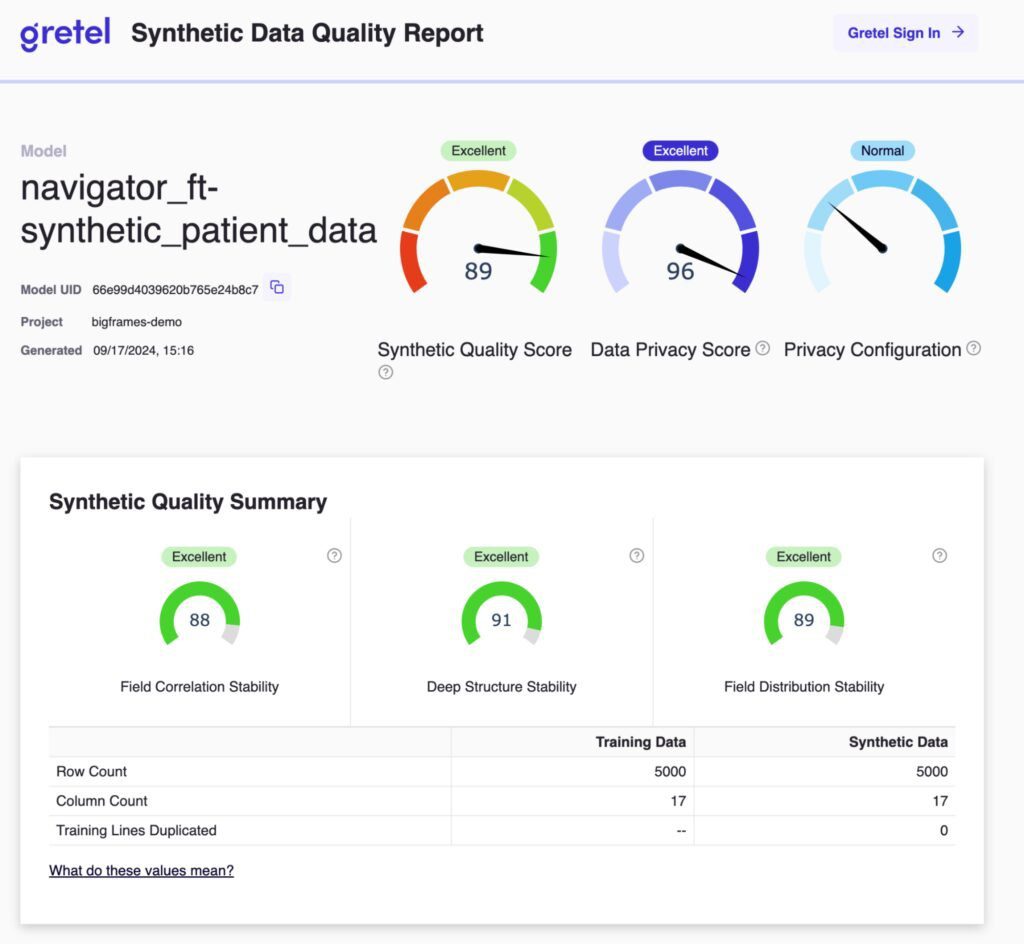Click the Field Correlation Stability help icon

pyautogui.click(x=334, y=555)
